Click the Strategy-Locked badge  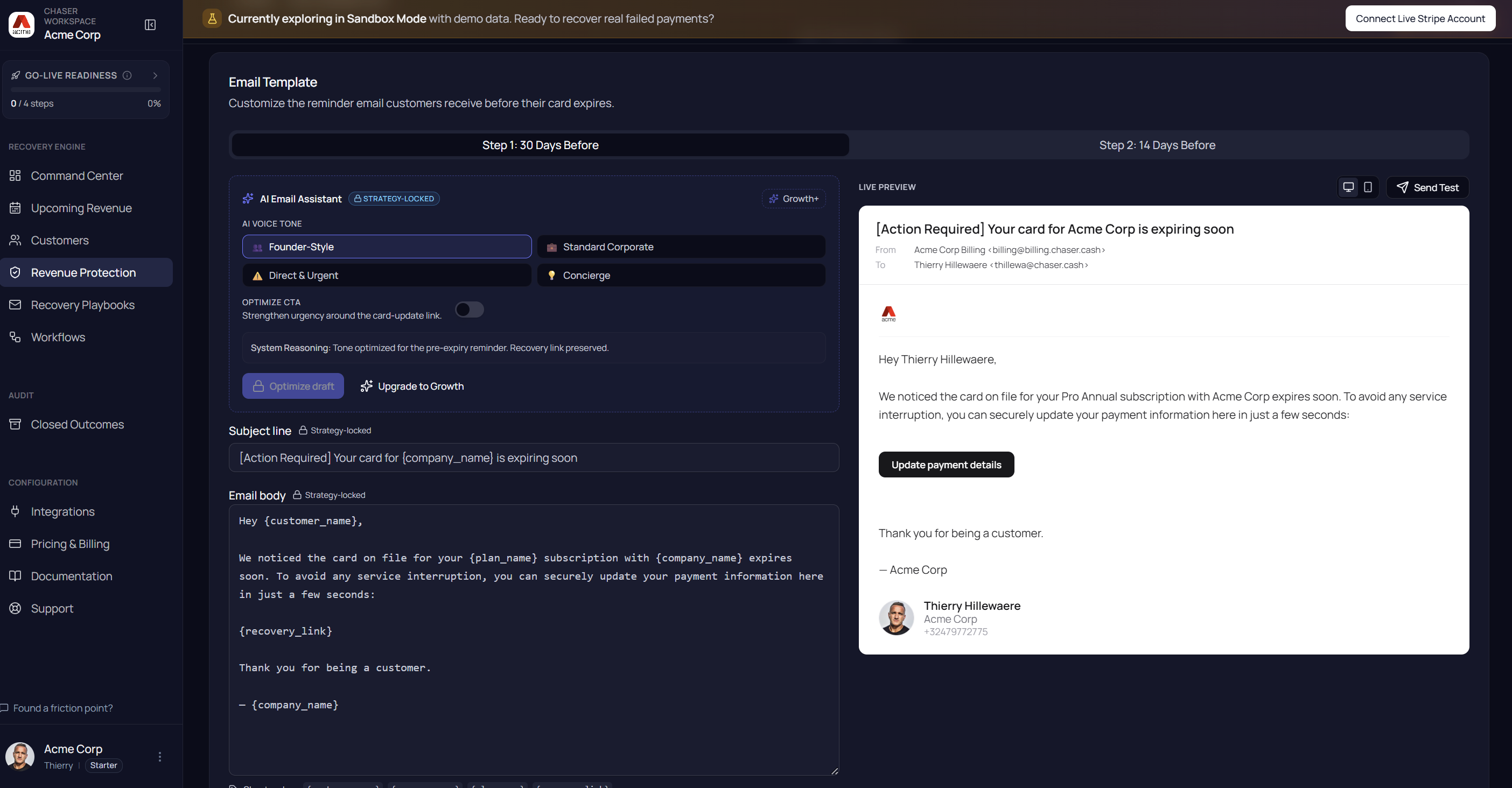coord(394,198)
